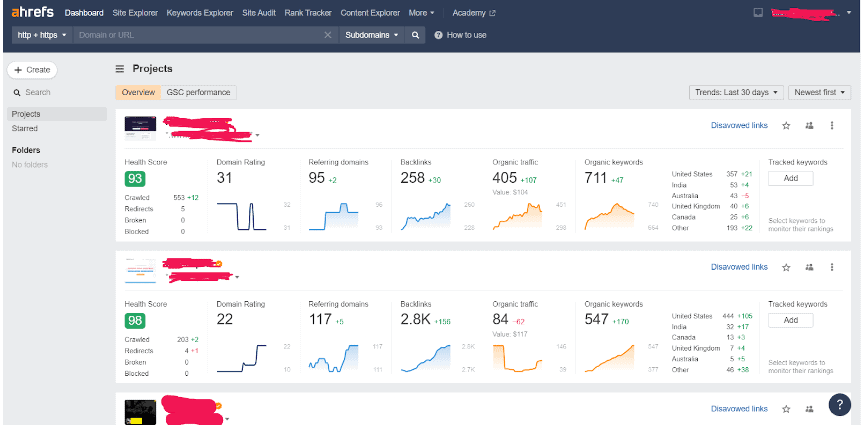Star the first project

tap(786, 126)
